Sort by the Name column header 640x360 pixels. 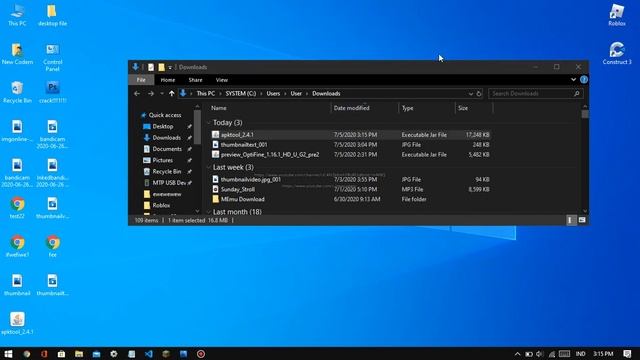pos(269,108)
